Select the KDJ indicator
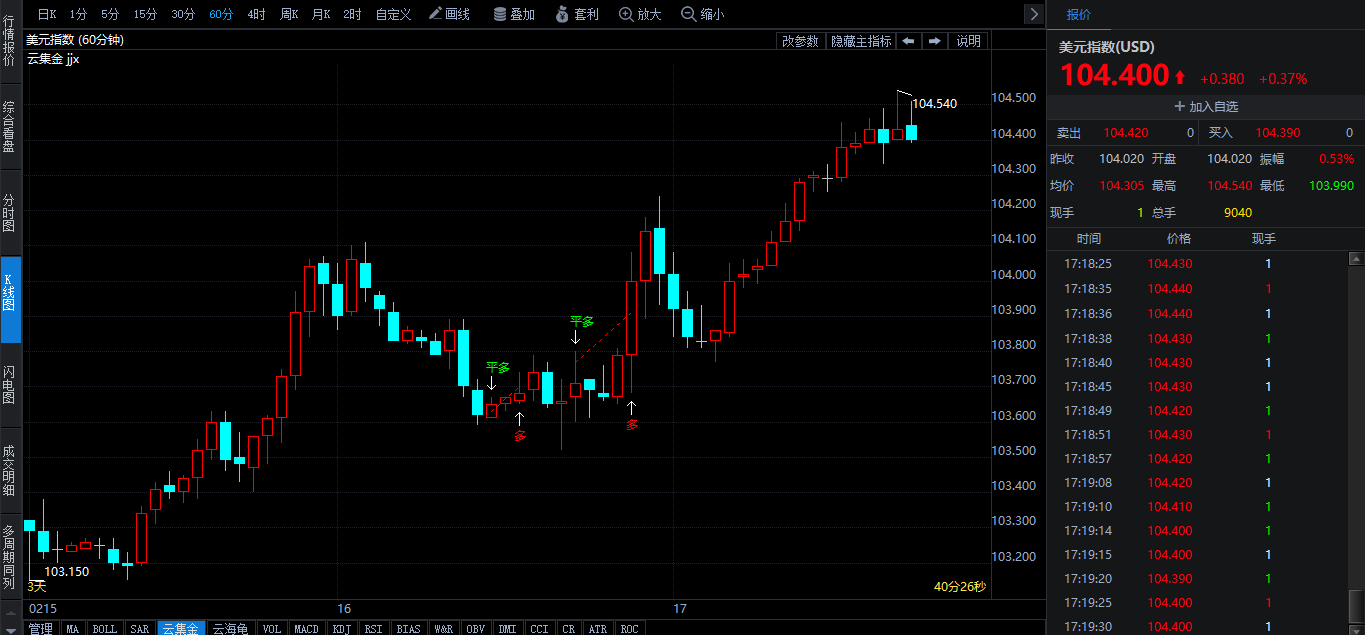This screenshot has height=635, width=1365. tap(341, 628)
